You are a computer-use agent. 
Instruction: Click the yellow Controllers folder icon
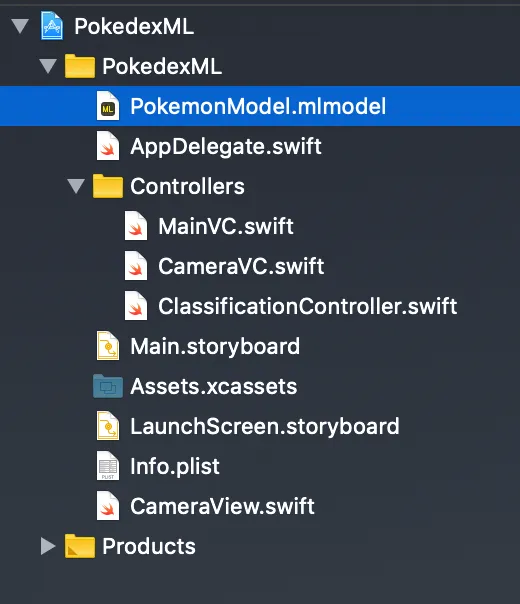[108, 186]
